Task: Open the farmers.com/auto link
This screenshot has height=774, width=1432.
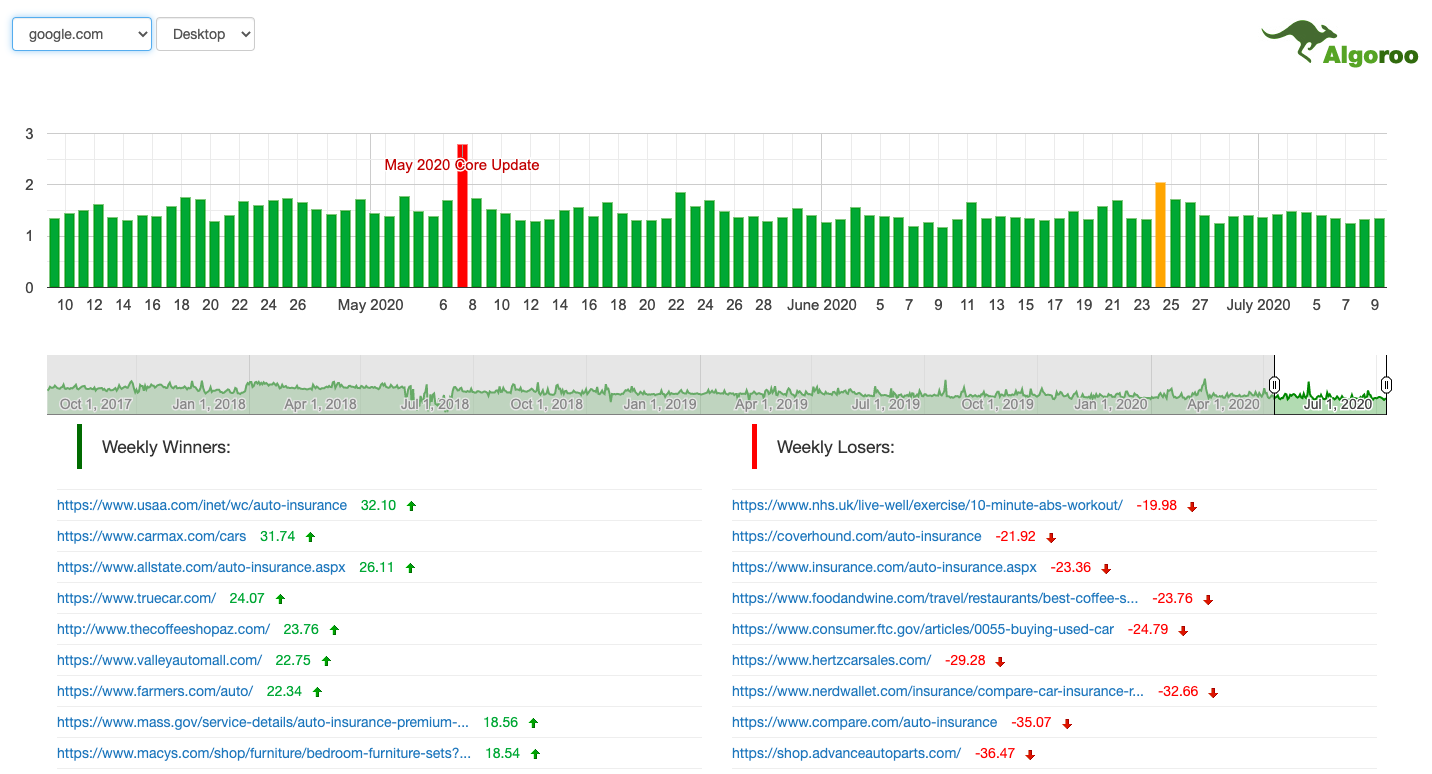Action: (x=155, y=691)
